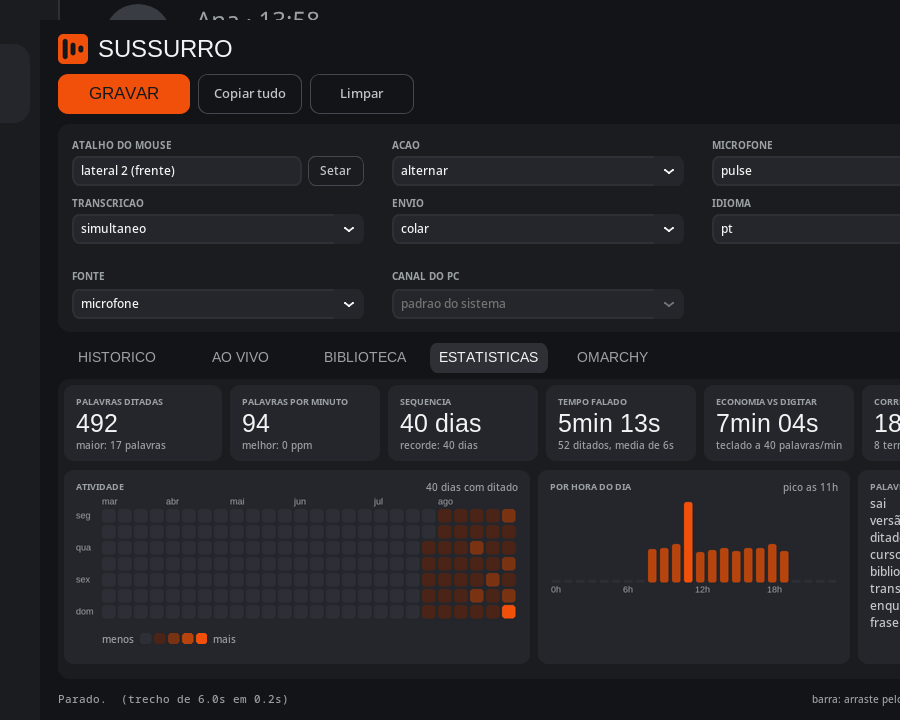The width and height of the screenshot is (900, 720).
Task: Click the 'melhor: 0 ppm' text
Action: [277, 446]
